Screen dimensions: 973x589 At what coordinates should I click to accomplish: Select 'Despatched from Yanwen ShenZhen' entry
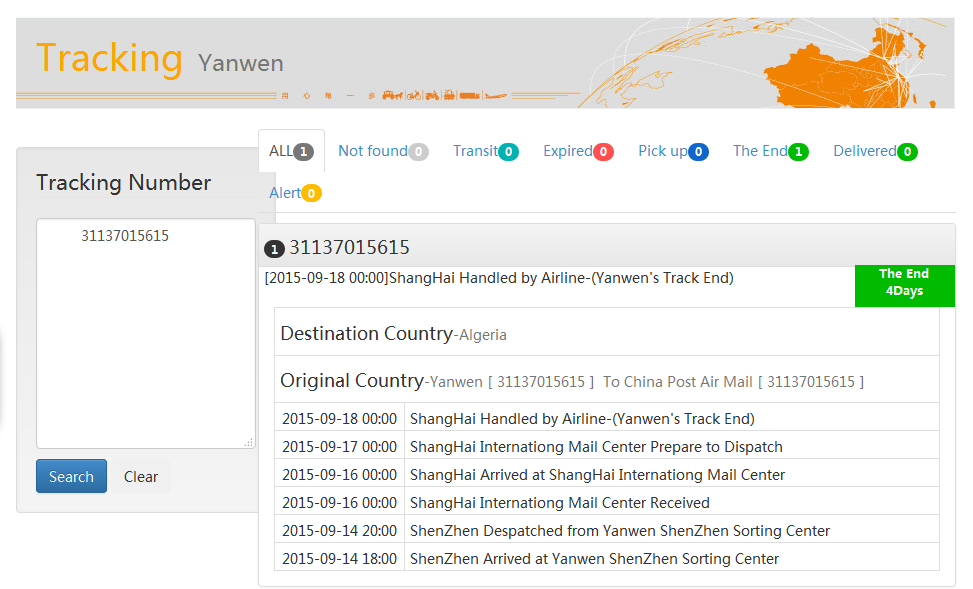[672, 531]
